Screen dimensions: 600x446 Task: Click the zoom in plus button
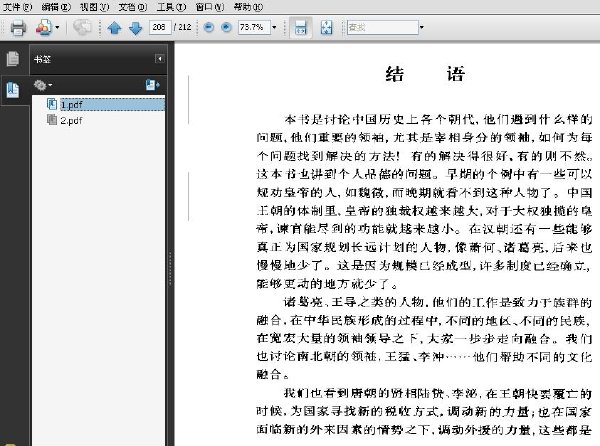click(x=226, y=27)
